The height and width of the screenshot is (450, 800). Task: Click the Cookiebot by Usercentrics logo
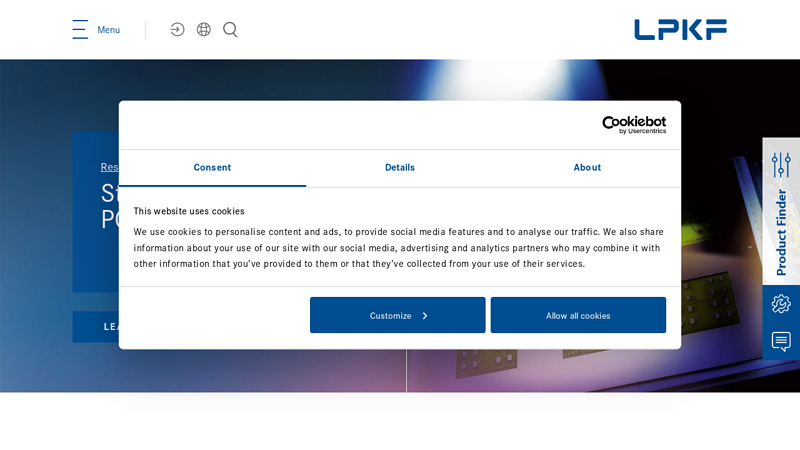coord(633,125)
